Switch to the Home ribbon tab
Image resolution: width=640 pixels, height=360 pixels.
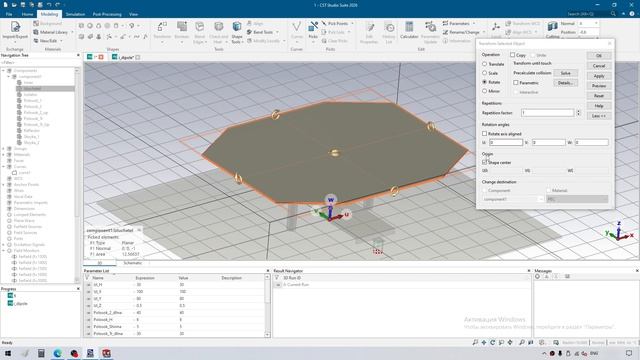27,14
